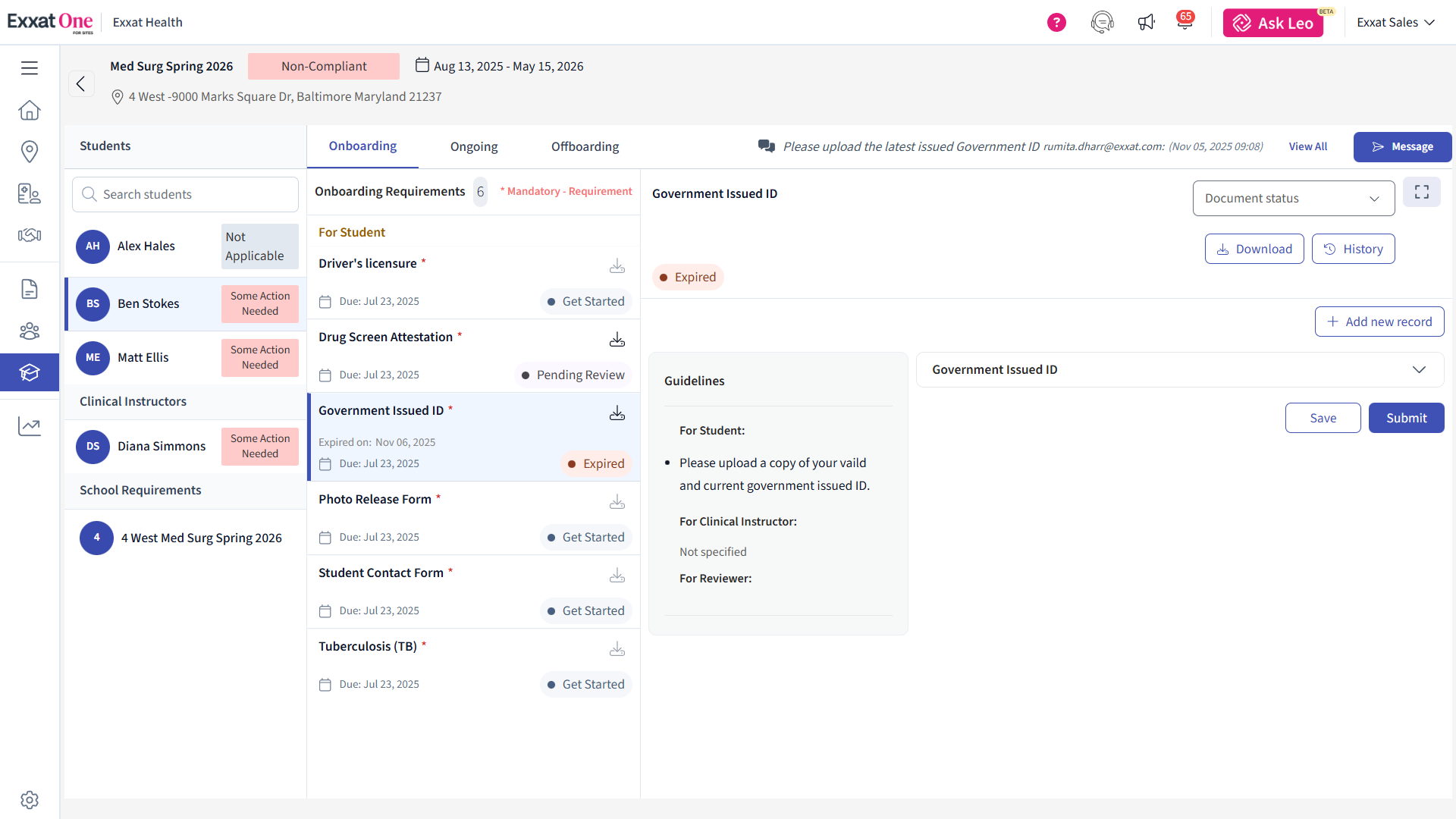Open the settings gear icon

(30, 800)
